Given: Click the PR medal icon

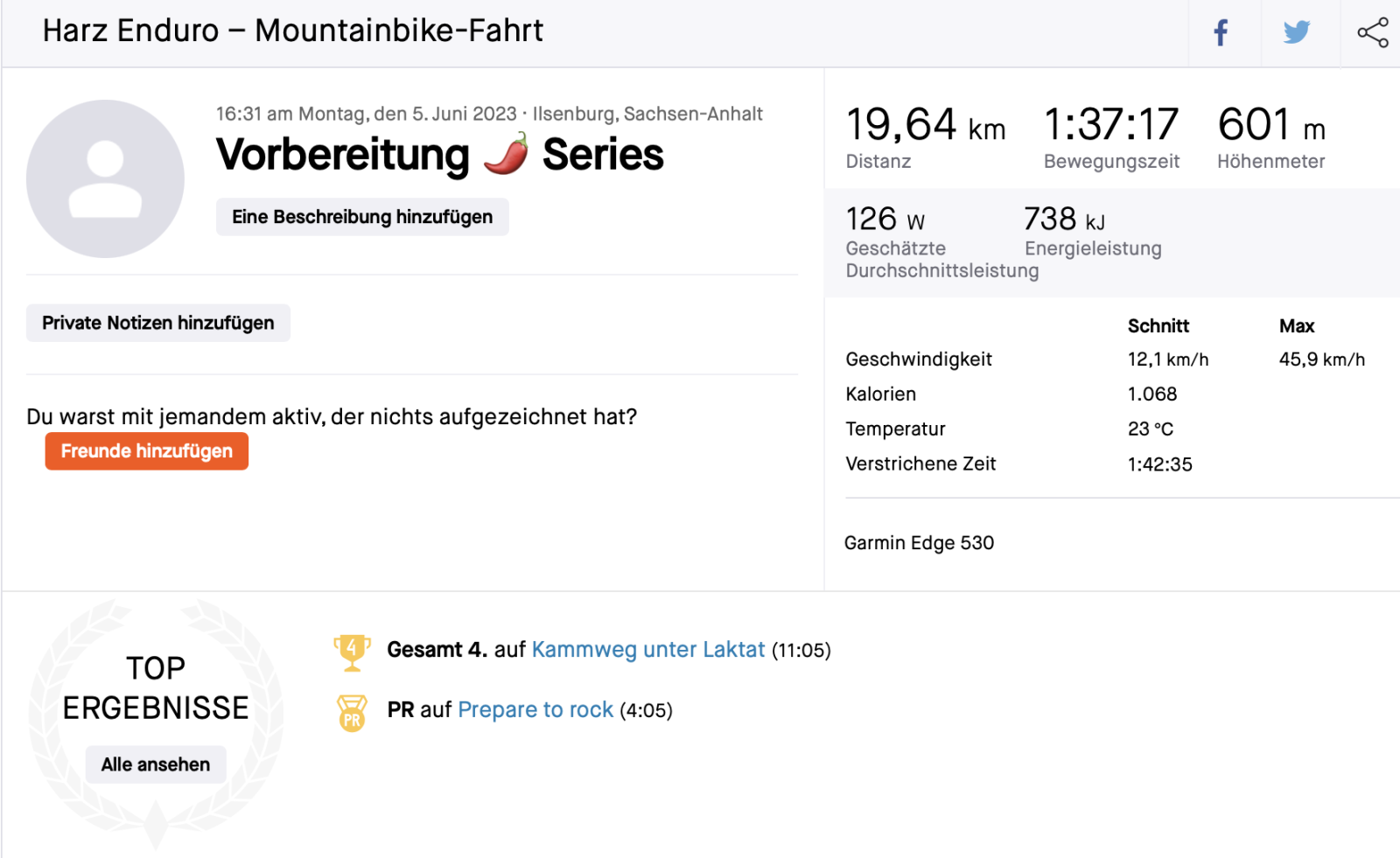Looking at the screenshot, I should pos(352,712).
